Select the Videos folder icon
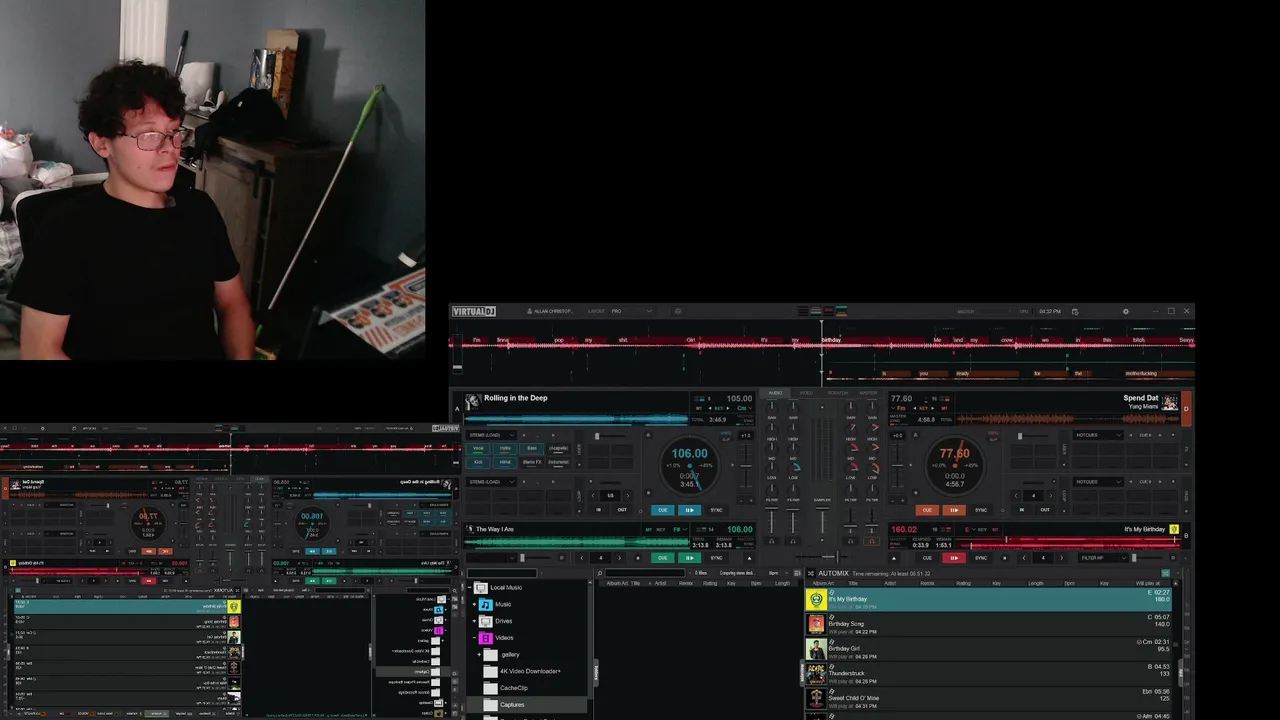Viewport: 1280px width, 720px height. click(x=486, y=638)
